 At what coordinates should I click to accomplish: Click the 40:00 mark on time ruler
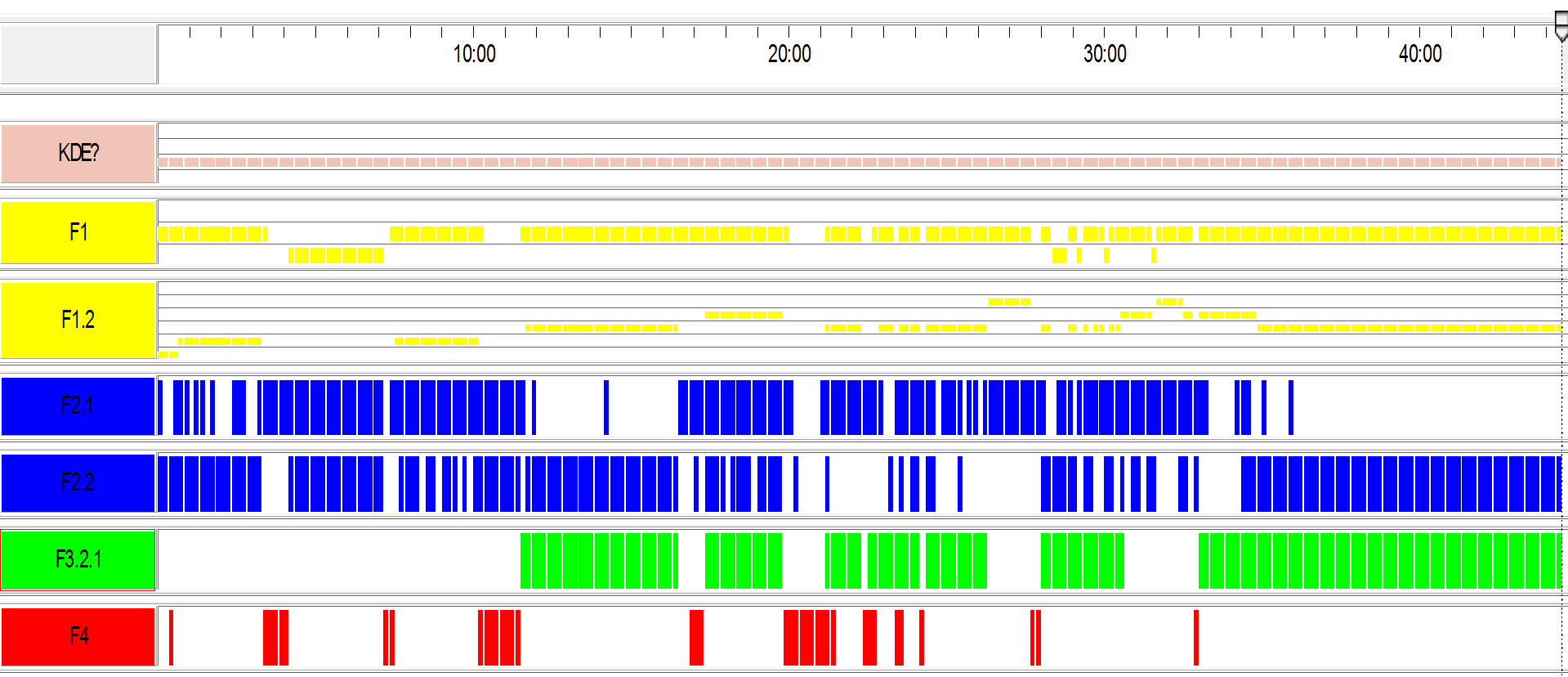(x=1420, y=54)
